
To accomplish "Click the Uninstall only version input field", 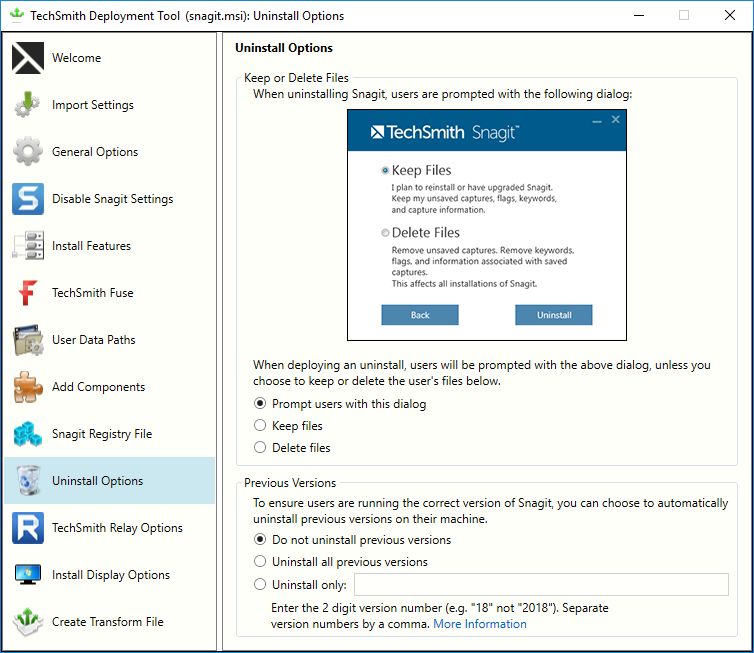I will click(541, 585).
